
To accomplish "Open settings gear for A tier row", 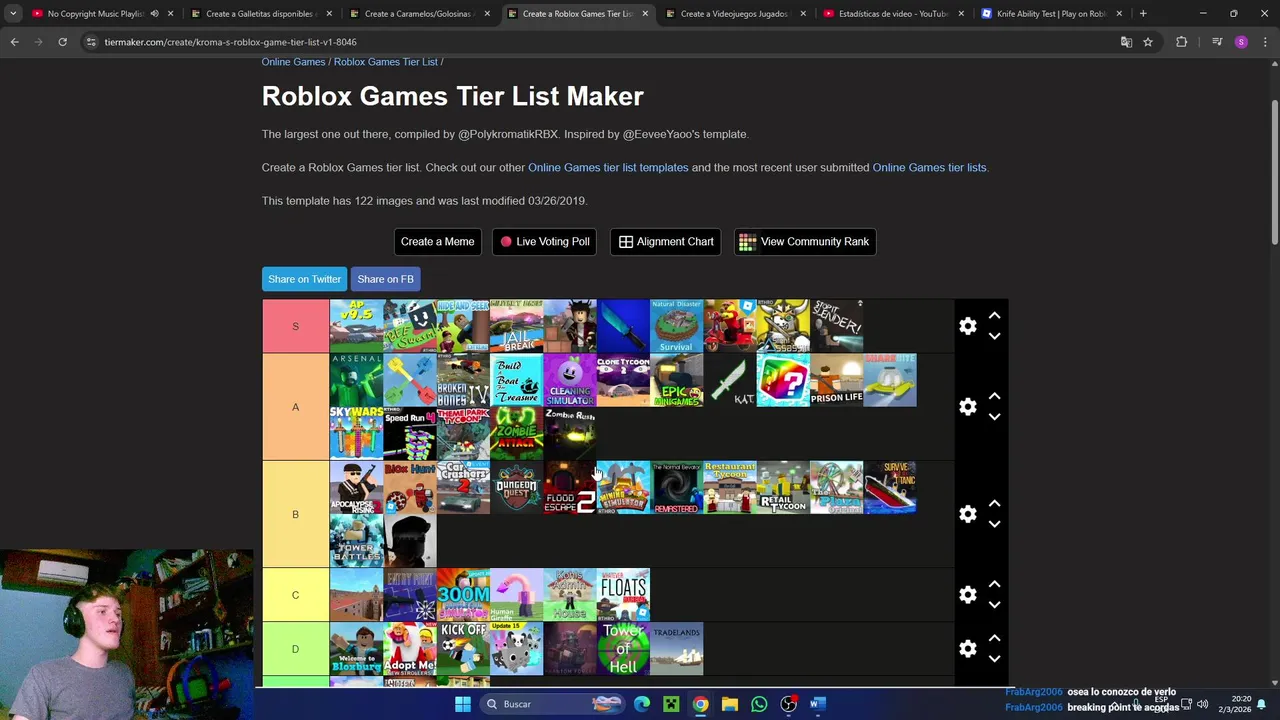I will click(967, 406).
